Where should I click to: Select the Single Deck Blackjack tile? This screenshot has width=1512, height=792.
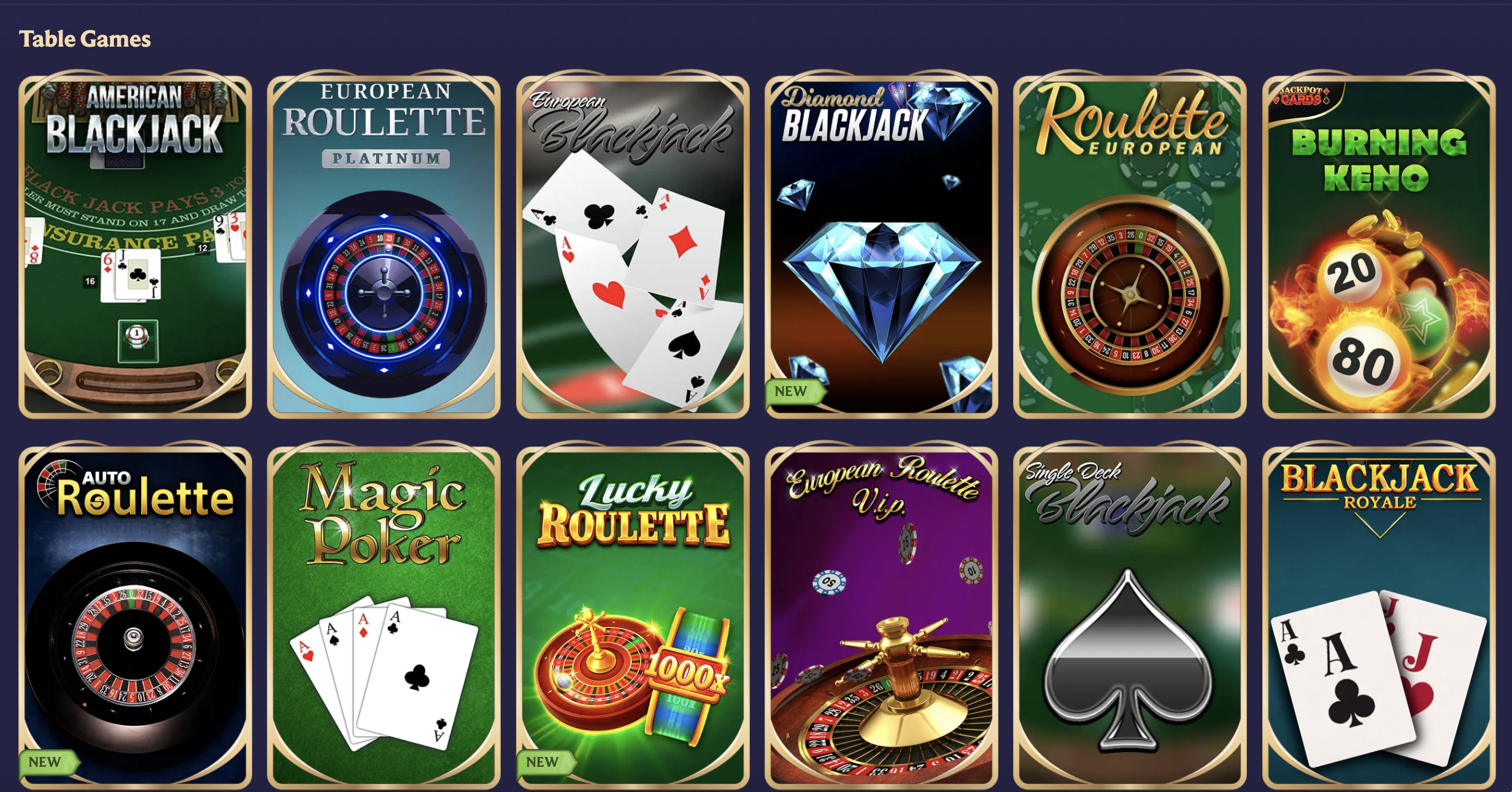point(1130,616)
